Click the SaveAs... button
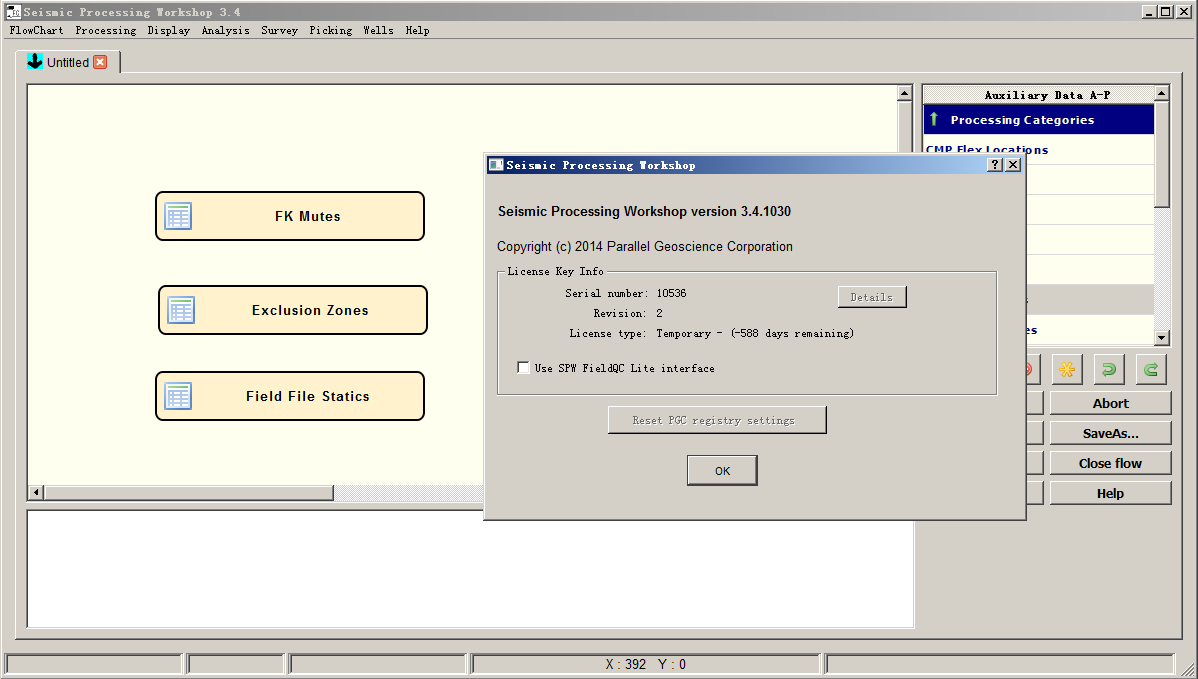The height and width of the screenshot is (679, 1198). pos(1110,433)
